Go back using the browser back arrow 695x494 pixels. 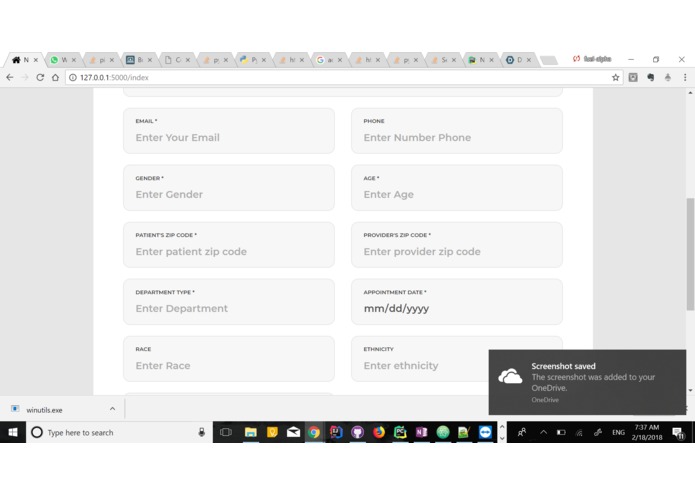(x=10, y=78)
